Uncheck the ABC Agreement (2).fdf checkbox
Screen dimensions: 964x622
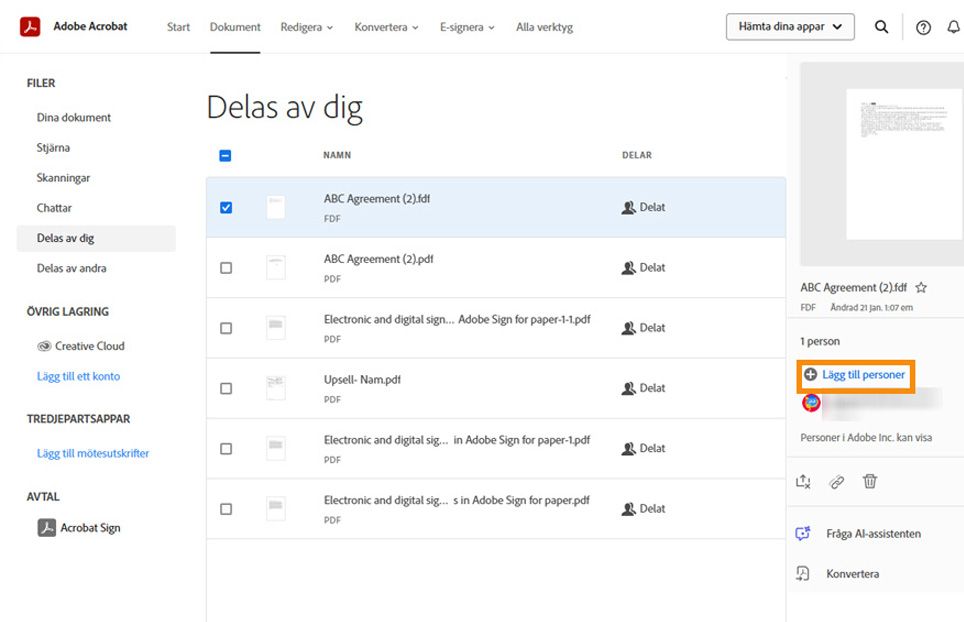[x=227, y=207]
